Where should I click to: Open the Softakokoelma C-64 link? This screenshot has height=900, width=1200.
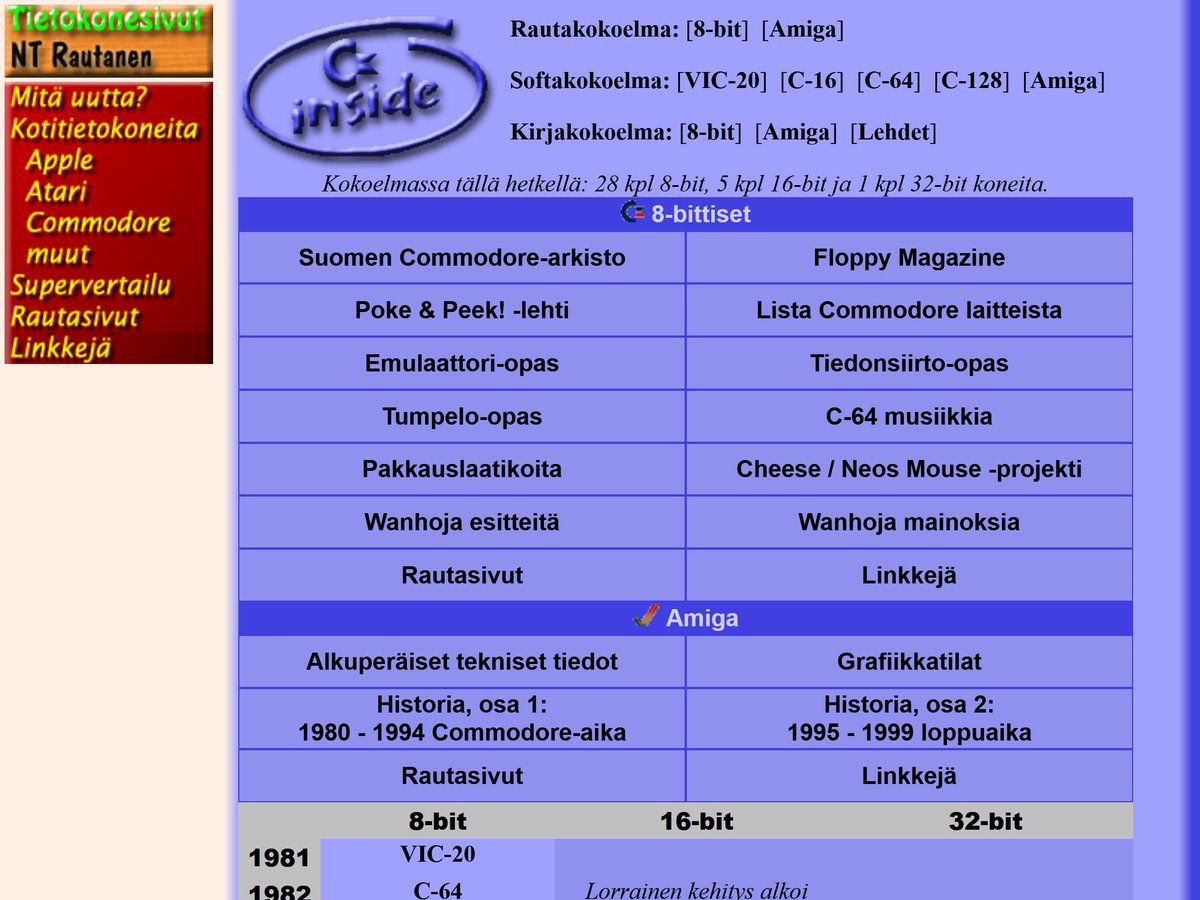pyautogui.click(x=889, y=81)
